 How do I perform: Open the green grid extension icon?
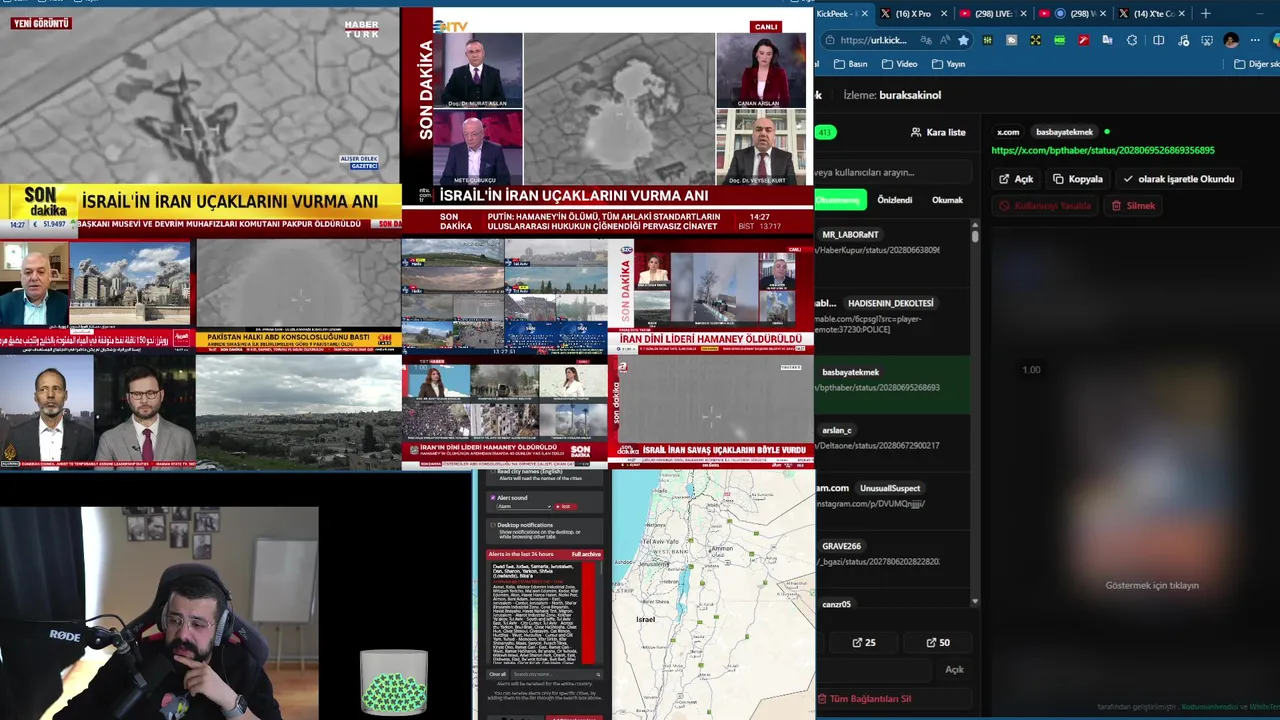[x=987, y=40]
